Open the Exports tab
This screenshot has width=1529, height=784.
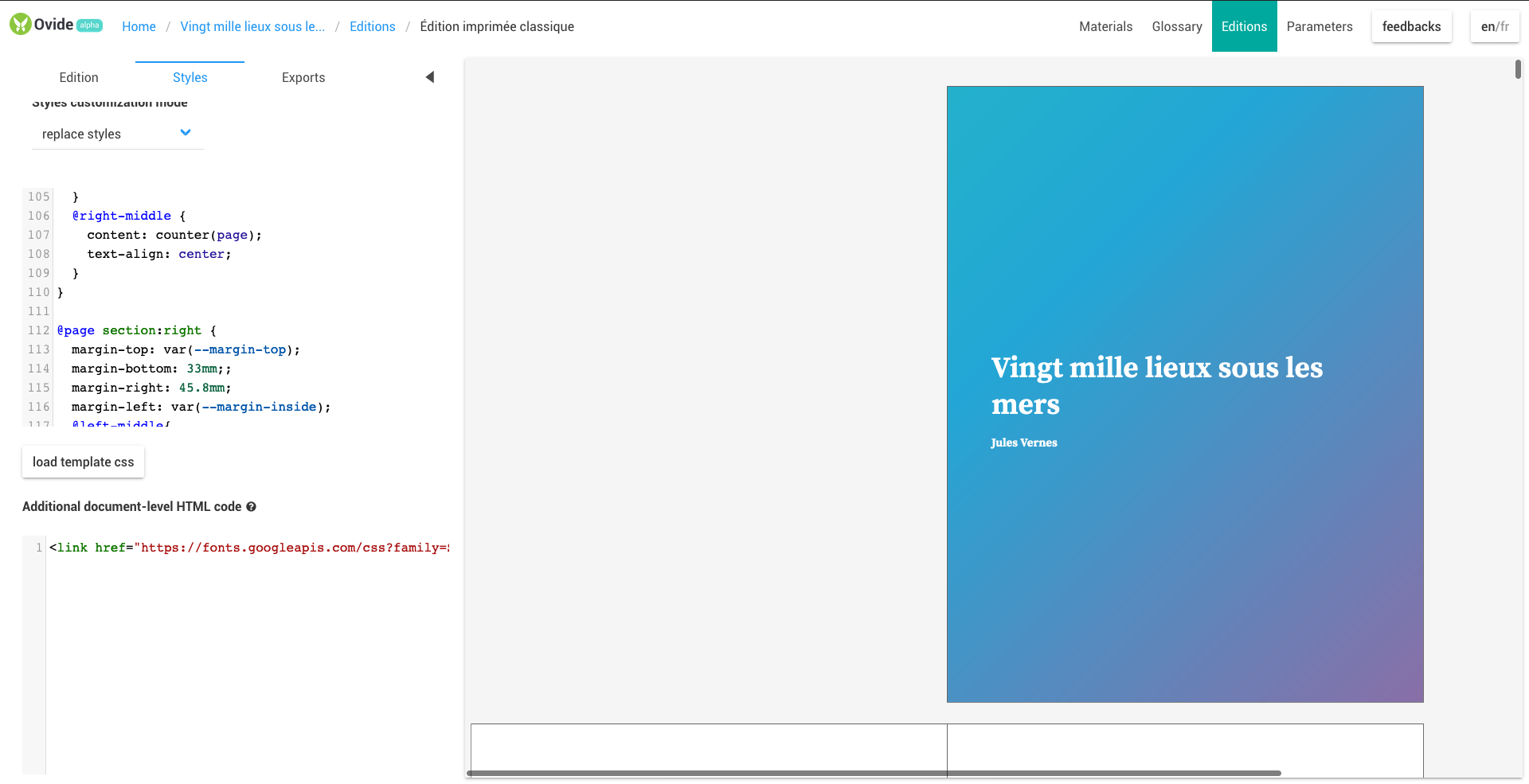[303, 77]
